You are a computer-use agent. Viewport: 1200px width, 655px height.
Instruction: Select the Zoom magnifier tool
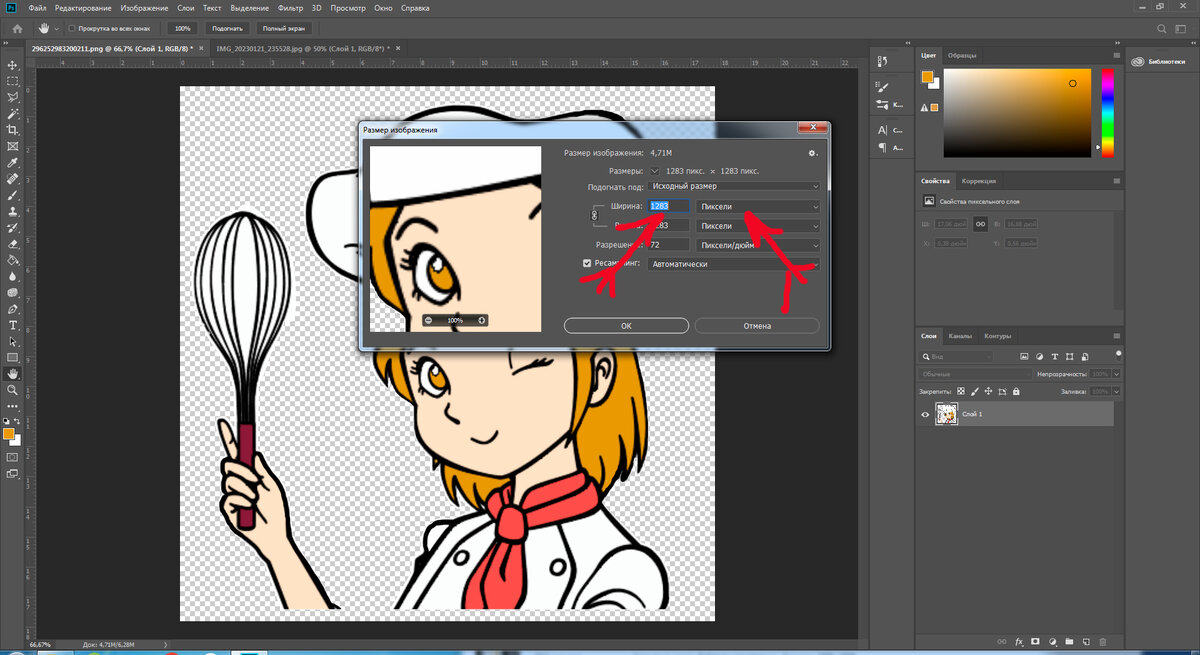[x=13, y=390]
